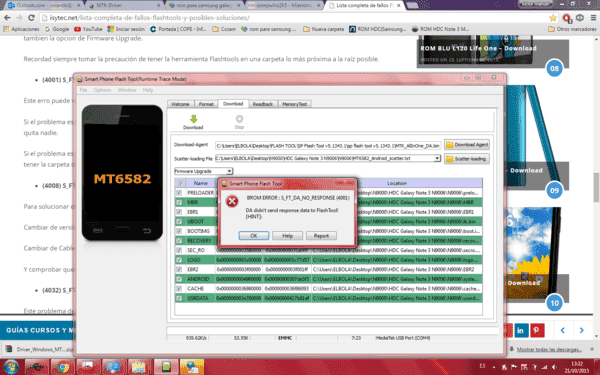600x375 pixels.
Task: Uncheck the EBR2 checkbox
Action: [179, 269]
